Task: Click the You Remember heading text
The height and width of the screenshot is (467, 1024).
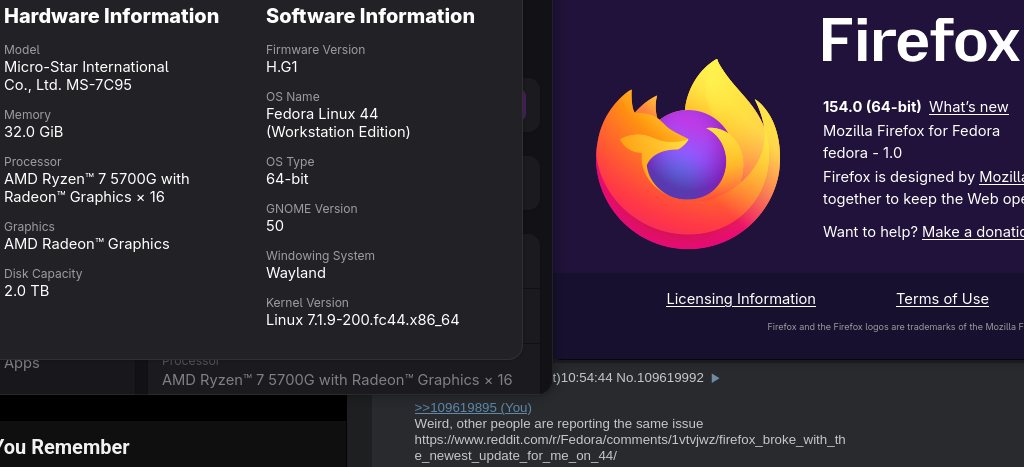Action: tap(63, 447)
